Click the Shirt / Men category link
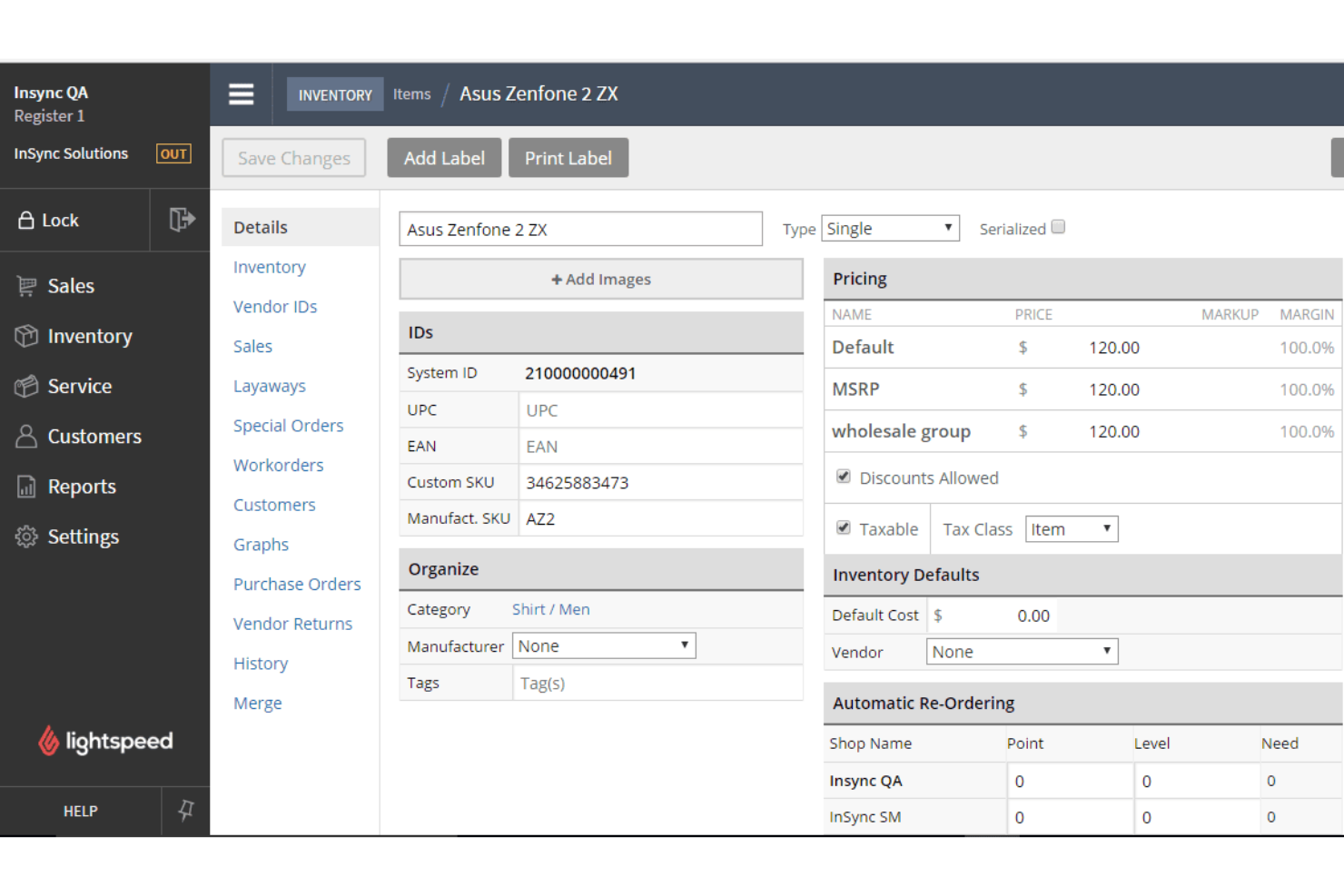Screen dimensions: 1344x896 pos(551,609)
